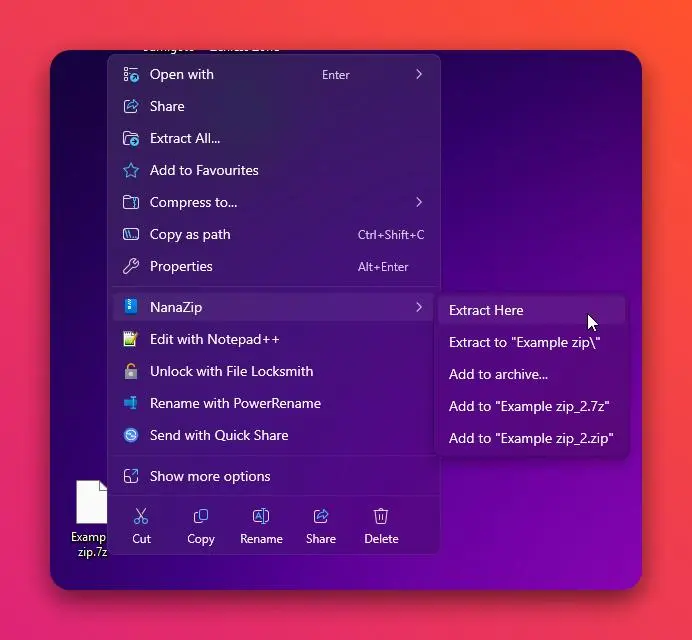Click the Open with icon

[x=131, y=75]
